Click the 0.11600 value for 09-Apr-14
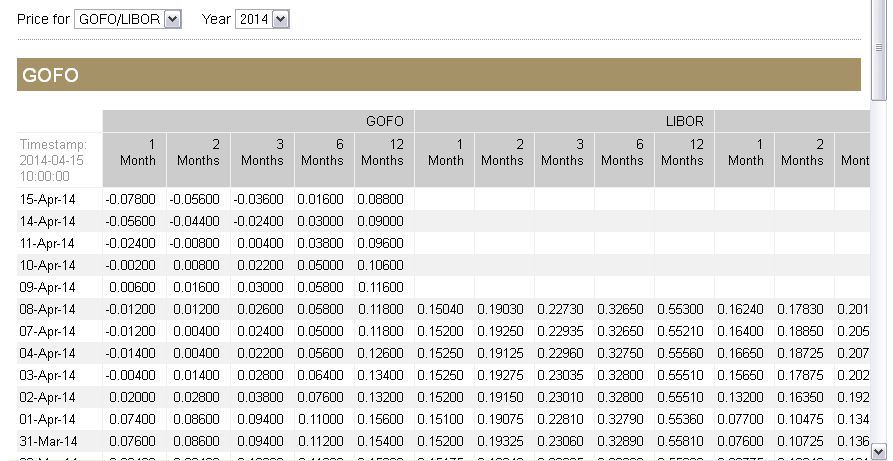The width and height of the screenshot is (893, 461). 380,287
